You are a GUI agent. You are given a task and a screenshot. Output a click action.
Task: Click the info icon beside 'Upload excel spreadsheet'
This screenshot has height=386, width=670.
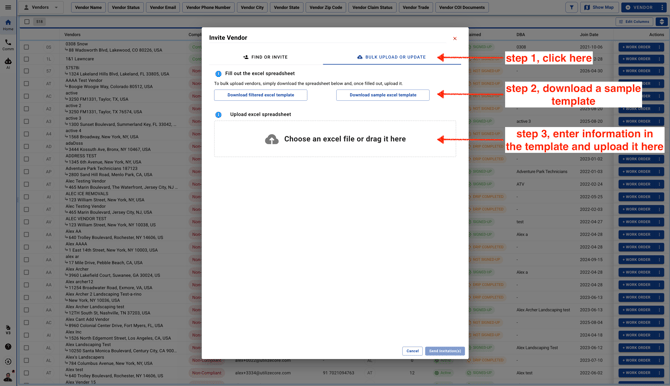[x=218, y=115]
